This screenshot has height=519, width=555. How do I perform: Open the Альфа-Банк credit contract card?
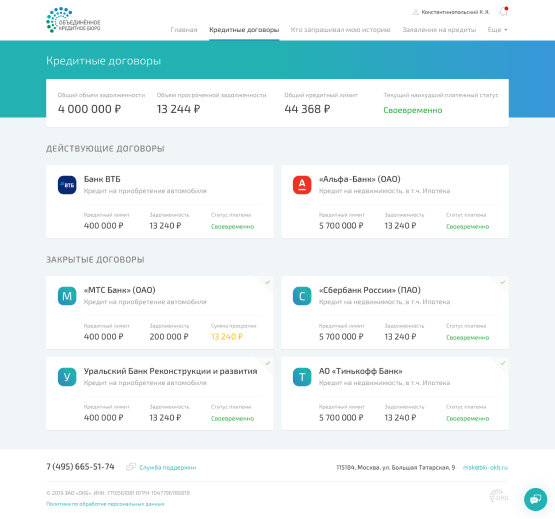(x=395, y=201)
